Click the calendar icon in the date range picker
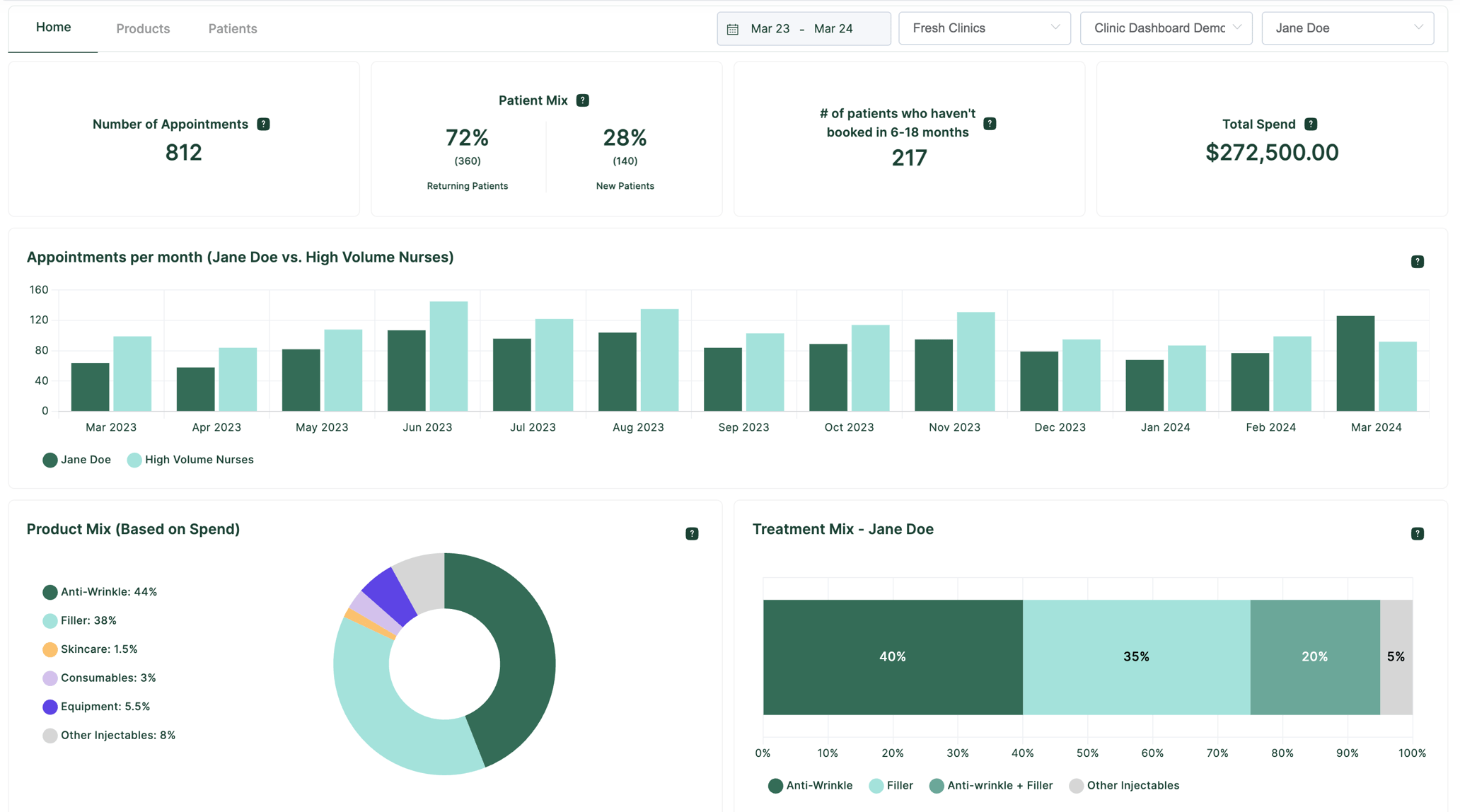 (x=734, y=28)
